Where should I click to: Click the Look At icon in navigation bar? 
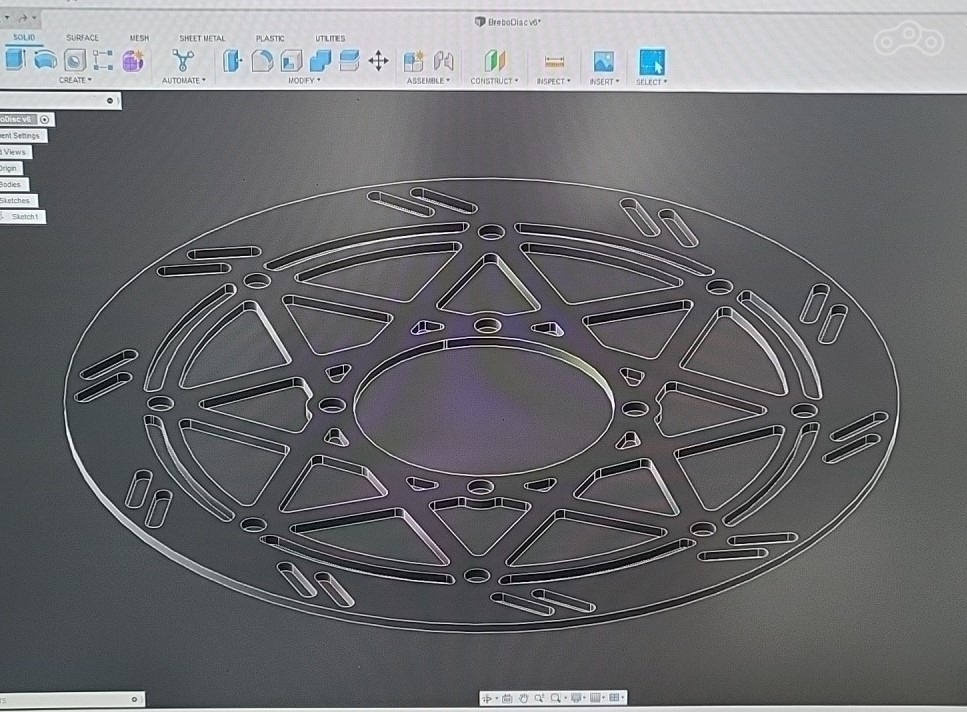tap(507, 697)
